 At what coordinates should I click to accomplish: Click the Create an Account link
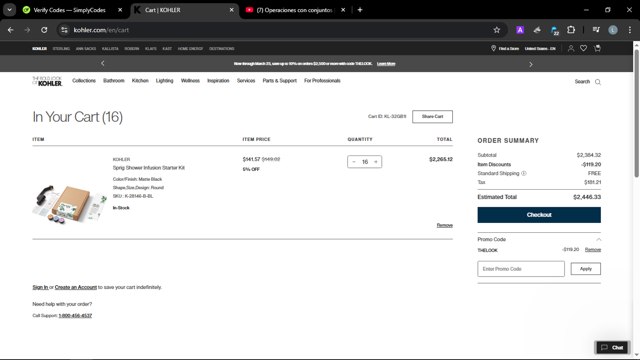tap(76, 287)
